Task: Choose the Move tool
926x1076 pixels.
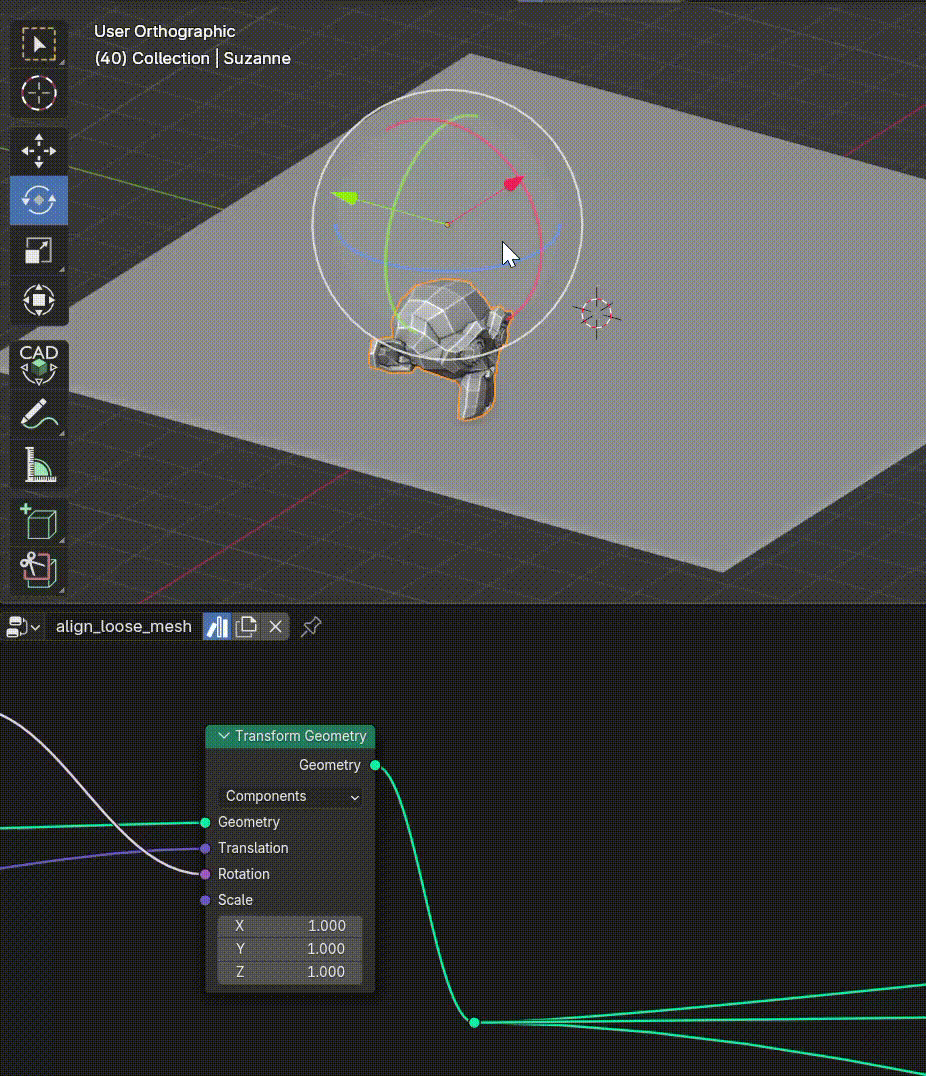Action: pos(38,151)
